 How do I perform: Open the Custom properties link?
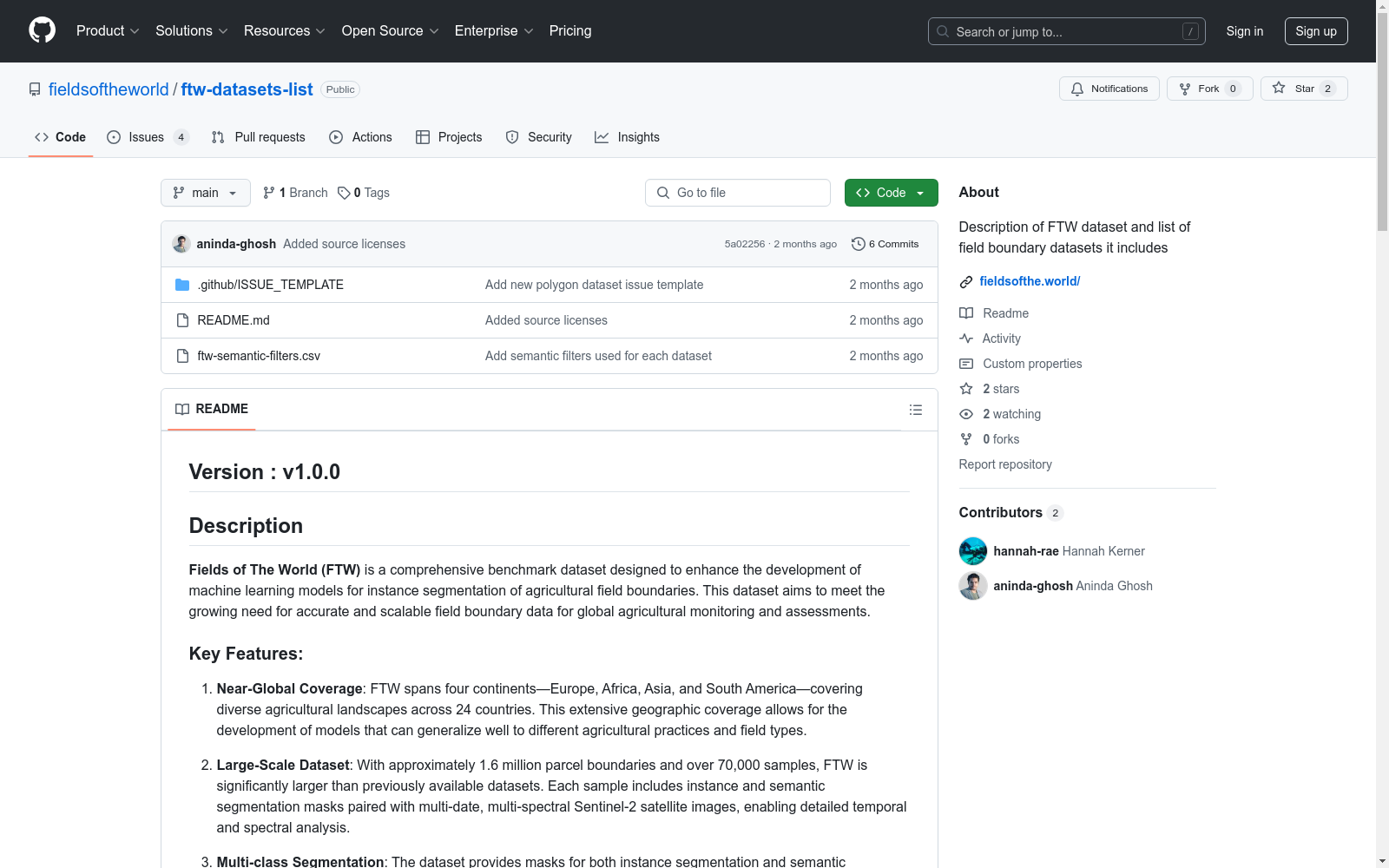(x=1032, y=364)
